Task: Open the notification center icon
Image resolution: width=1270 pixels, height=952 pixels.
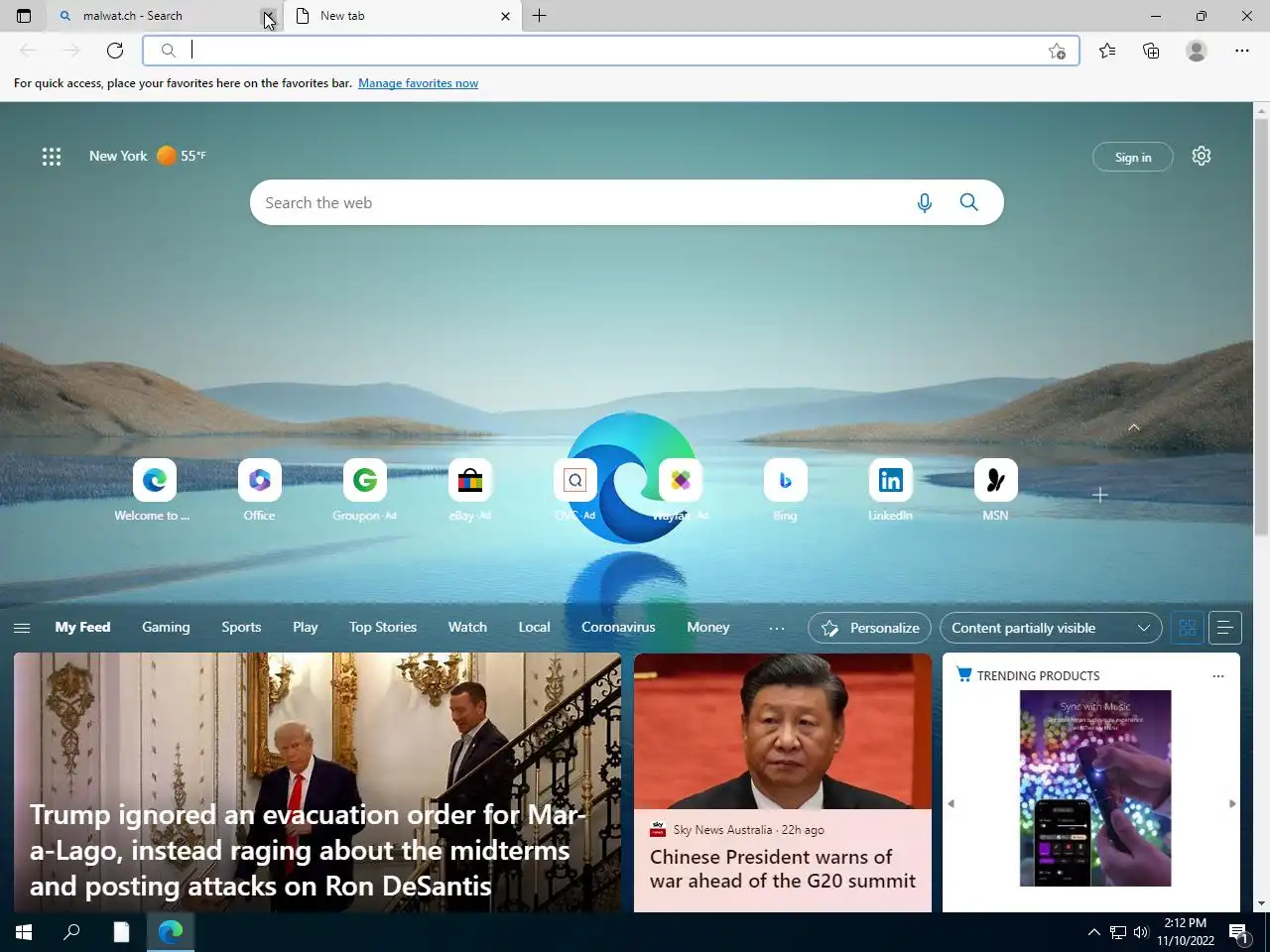Action: [x=1239, y=932]
